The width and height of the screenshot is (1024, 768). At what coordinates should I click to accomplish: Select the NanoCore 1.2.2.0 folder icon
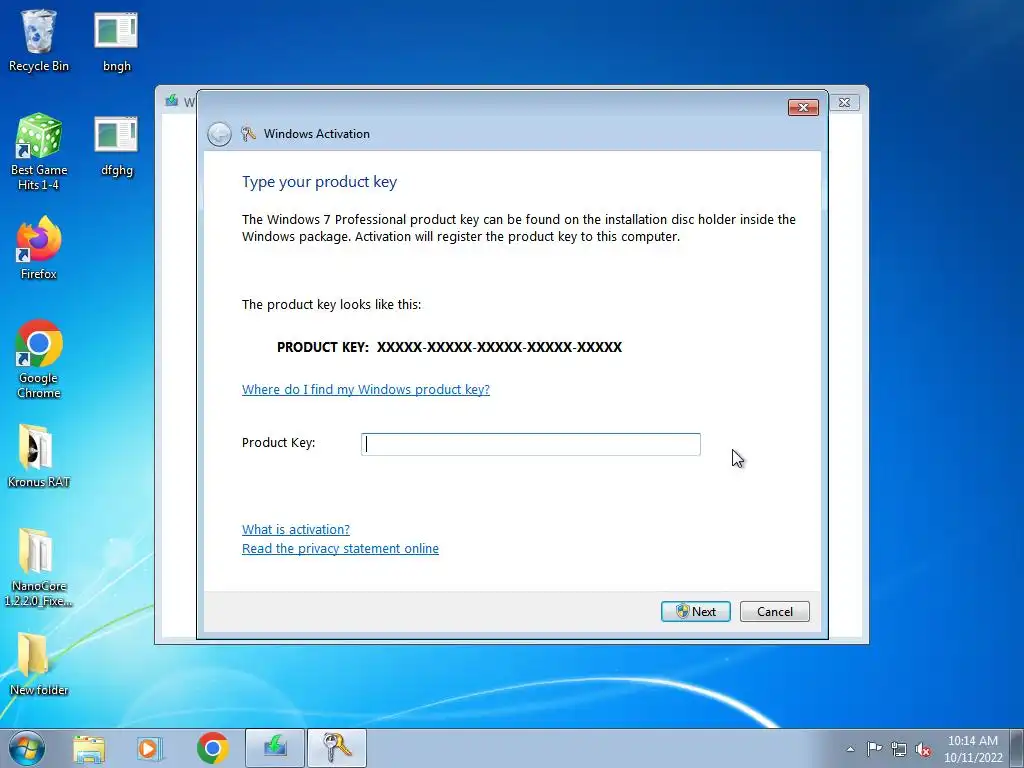(39, 567)
